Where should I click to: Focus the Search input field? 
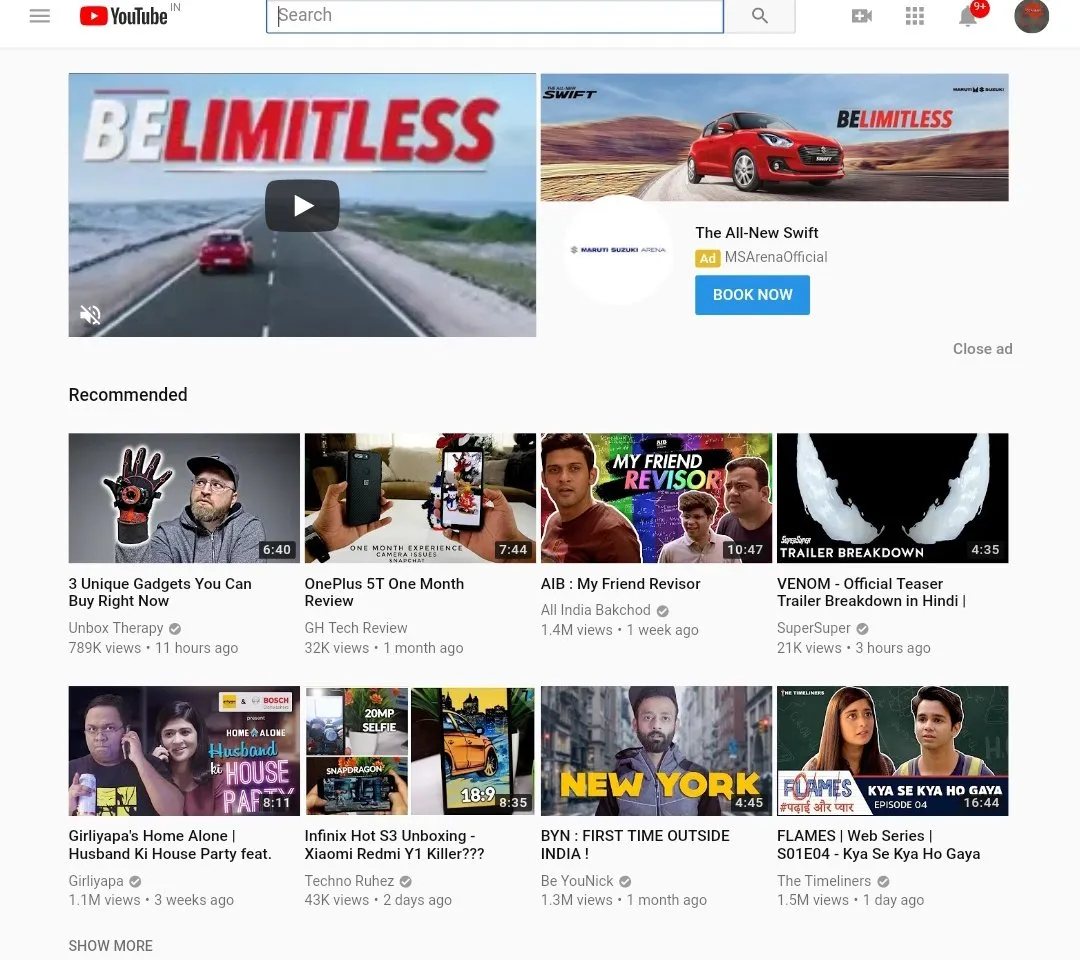(495, 16)
